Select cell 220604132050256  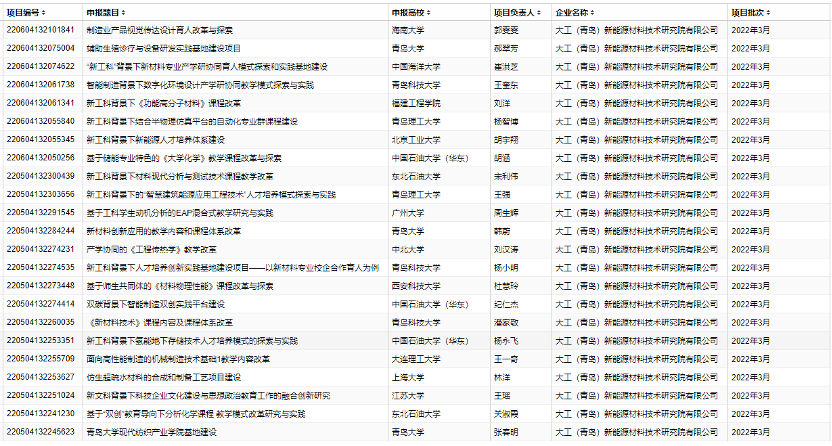pyautogui.click(x=40, y=158)
